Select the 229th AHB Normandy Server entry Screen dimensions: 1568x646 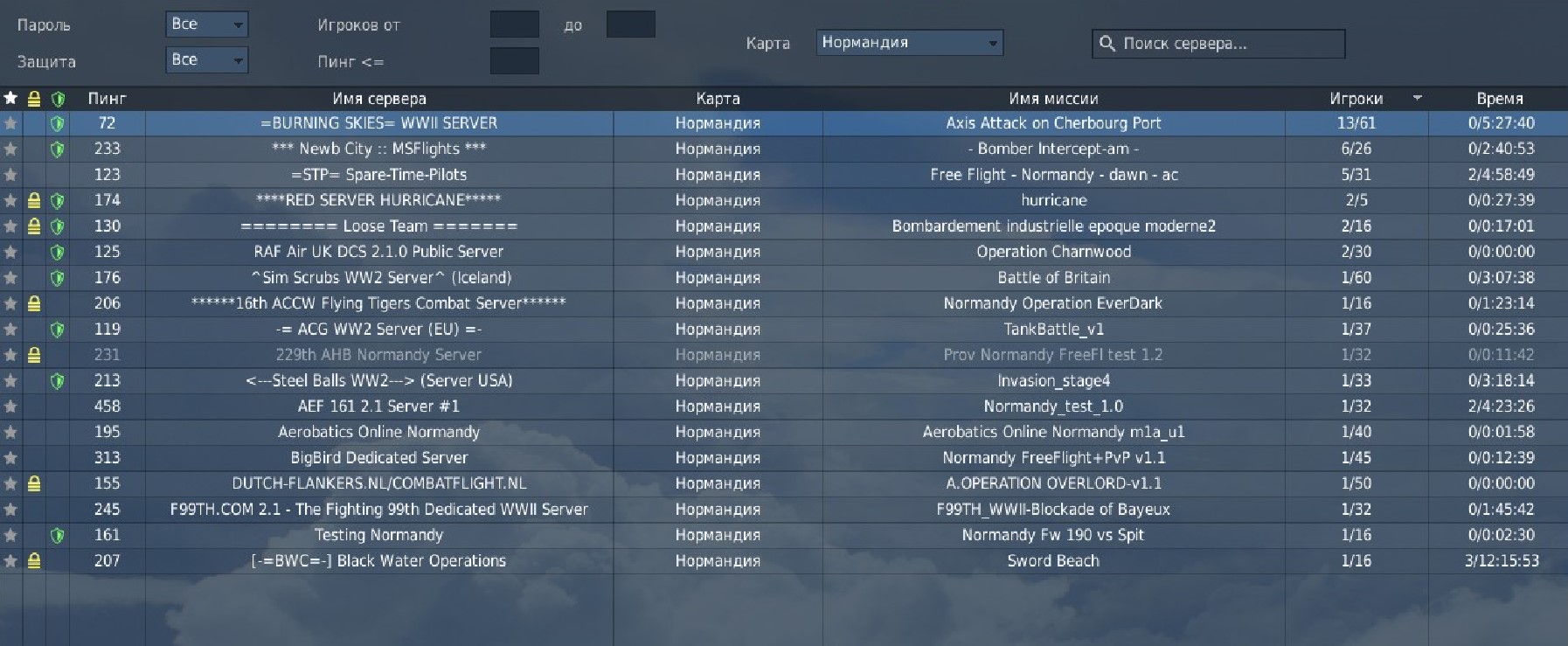[x=378, y=355]
